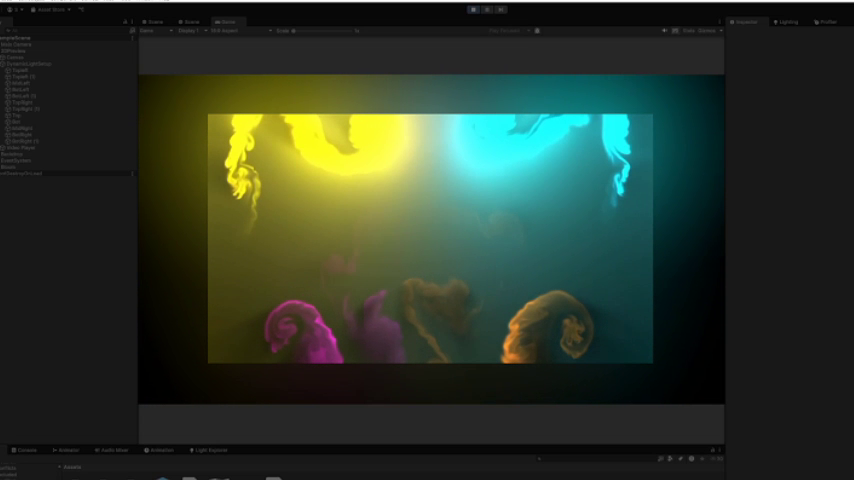Toggle Mute Audio in Game view
This screenshot has width=854, height=480.
coord(664,31)
